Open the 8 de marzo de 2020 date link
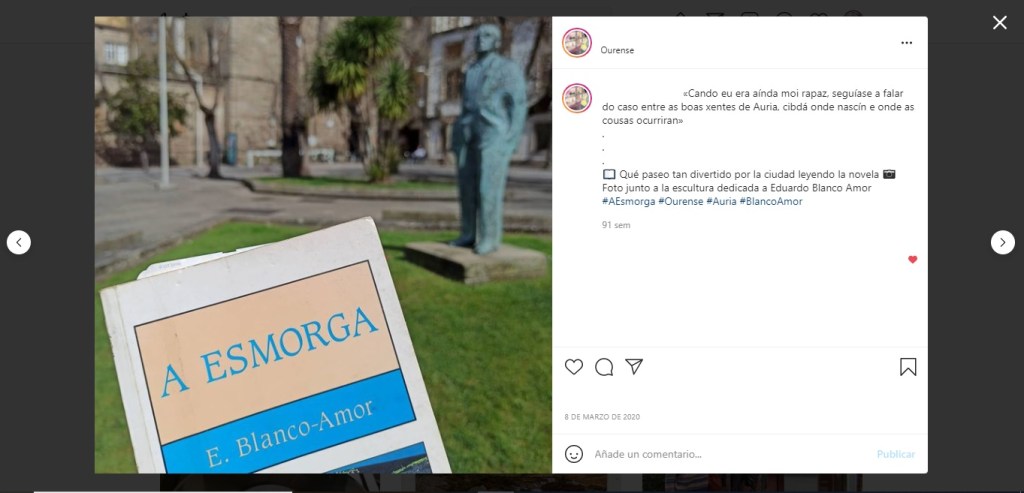 pos(602,417)
